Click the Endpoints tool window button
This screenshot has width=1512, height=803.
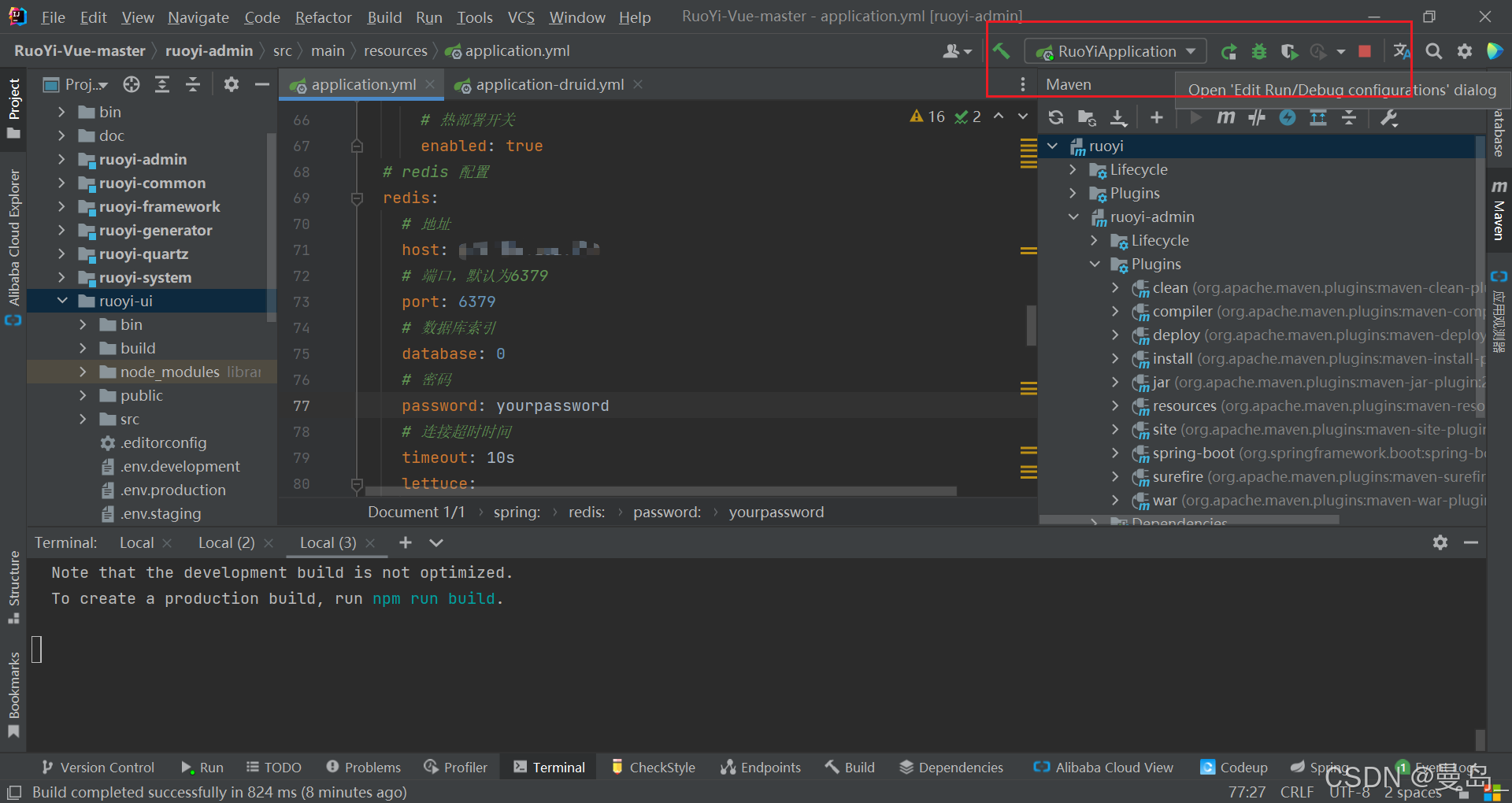point(761,768)
